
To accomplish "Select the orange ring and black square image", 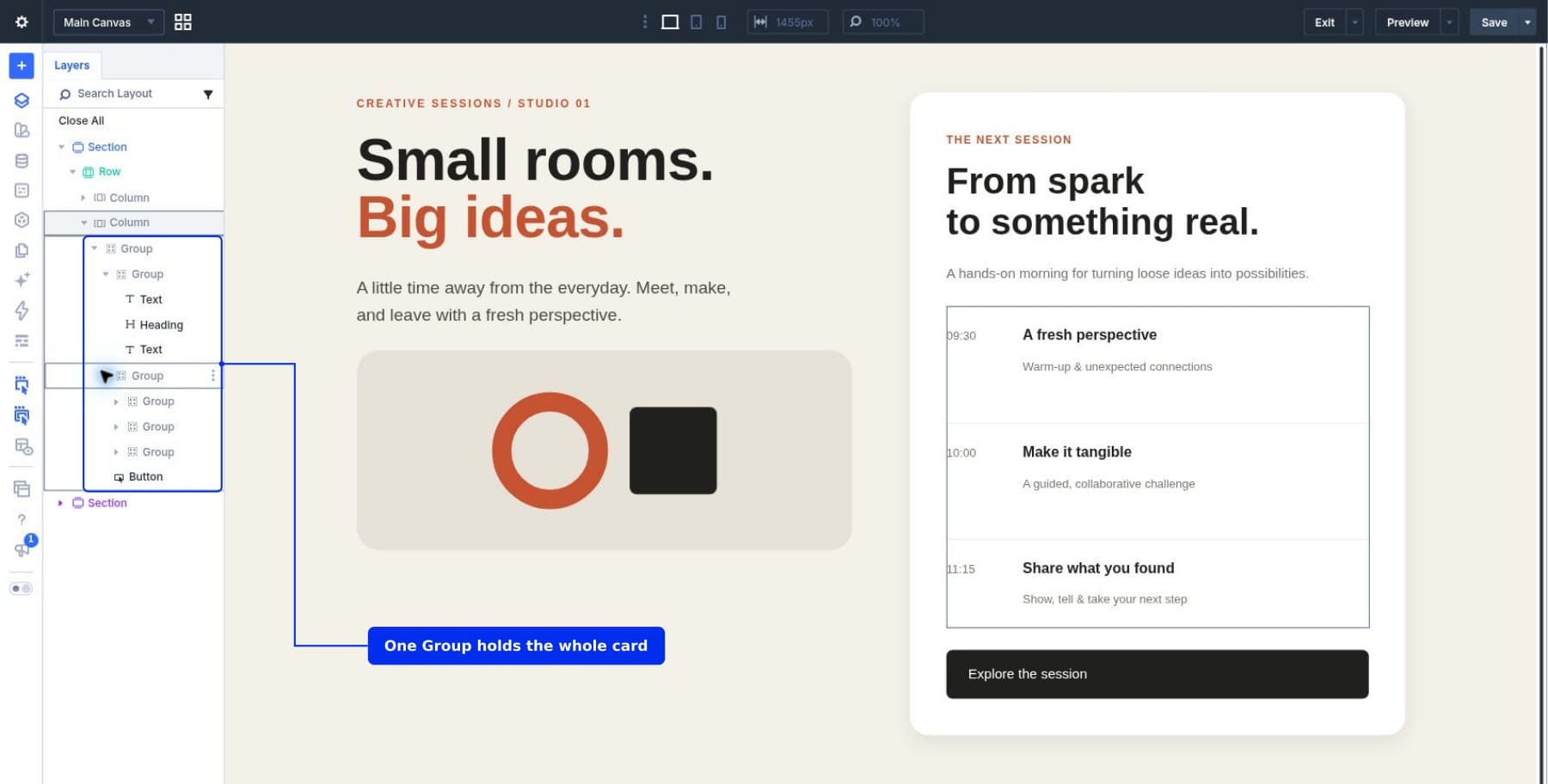I will [x=605, y=450].
